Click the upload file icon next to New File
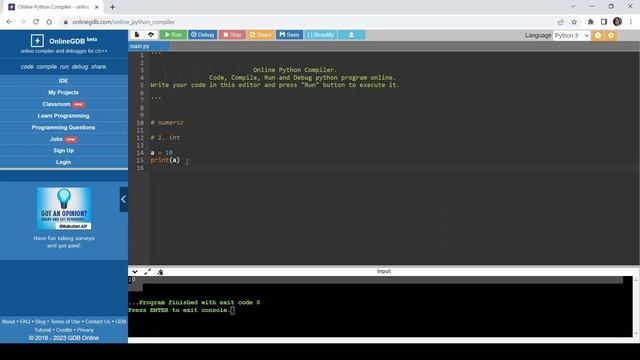This screenshot has width=640, height=360. click(x=151, y=35)
